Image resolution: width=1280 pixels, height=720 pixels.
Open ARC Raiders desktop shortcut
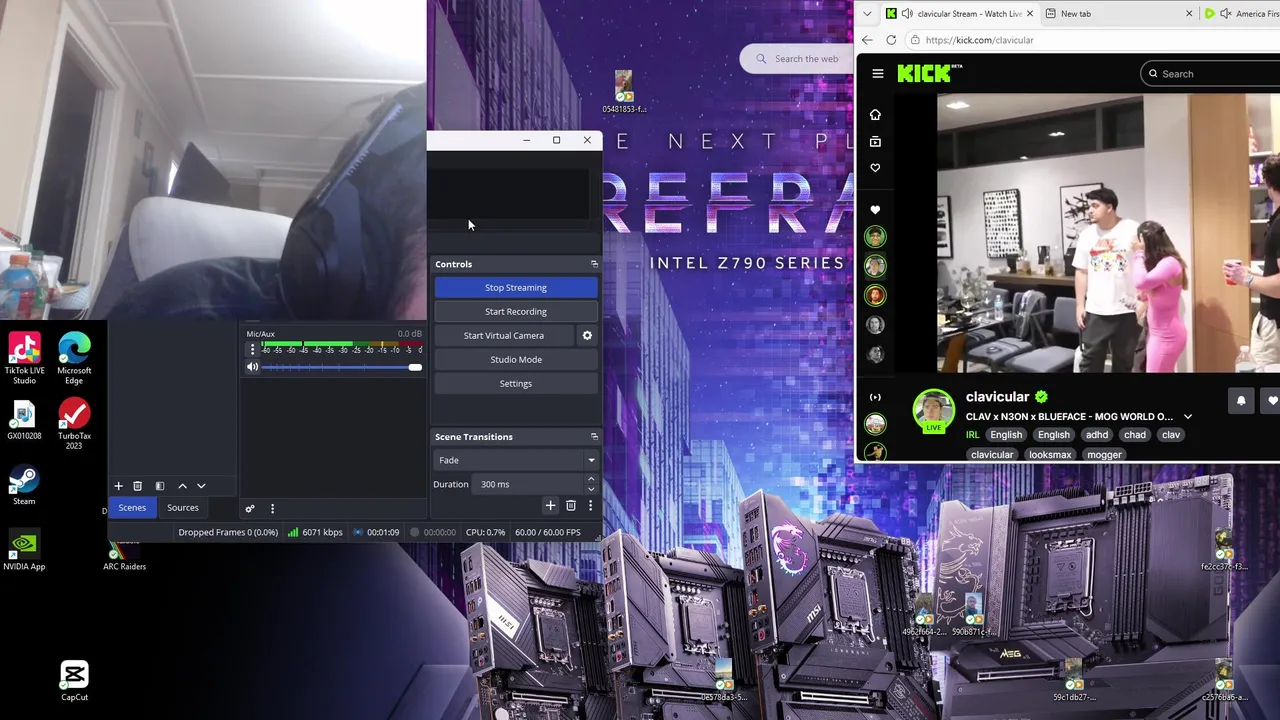point(124,555)
